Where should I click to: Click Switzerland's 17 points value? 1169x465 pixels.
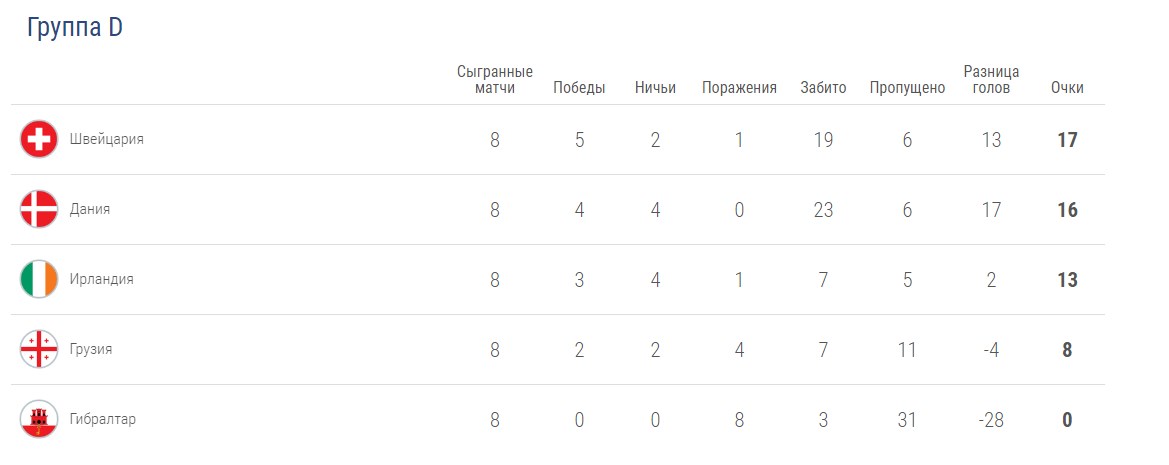1067,140
